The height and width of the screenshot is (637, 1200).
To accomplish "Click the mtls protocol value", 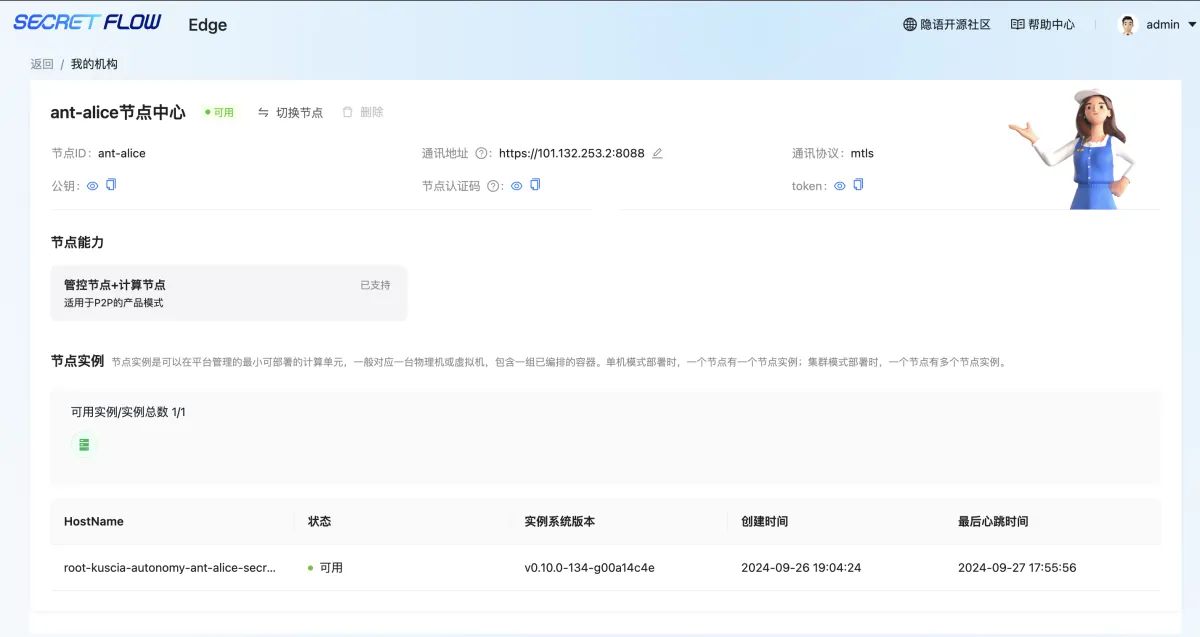I will click(x=862, y=153).
